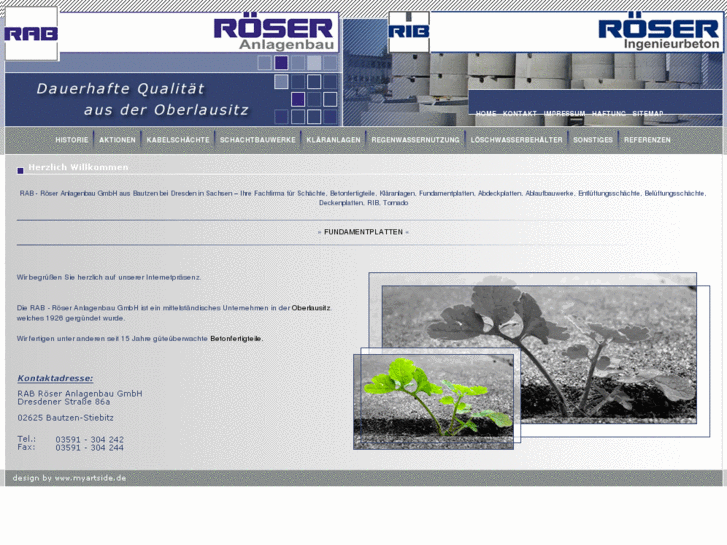
Task: Click the design by www.myartside.de link
Action: [x=70, y=478]
